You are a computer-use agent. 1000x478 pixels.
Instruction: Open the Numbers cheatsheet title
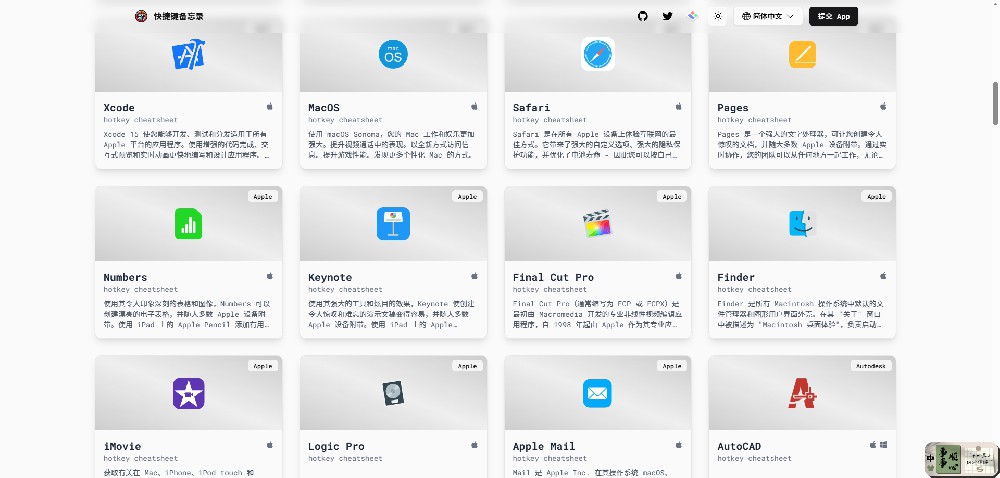[125, 277]
